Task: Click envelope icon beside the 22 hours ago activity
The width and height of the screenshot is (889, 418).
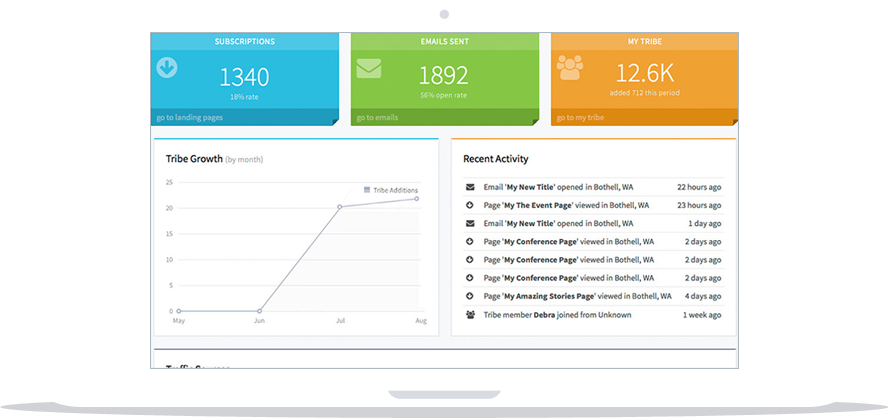Action: pos(470,187)
